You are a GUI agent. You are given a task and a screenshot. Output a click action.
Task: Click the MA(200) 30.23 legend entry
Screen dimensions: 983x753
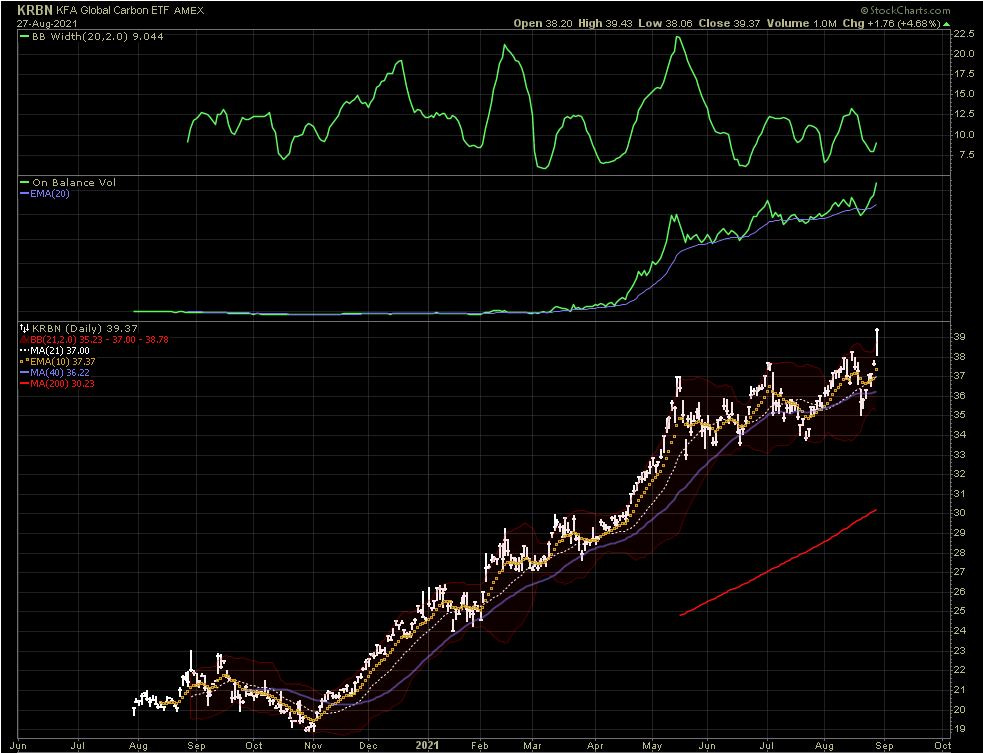[62, 384]
